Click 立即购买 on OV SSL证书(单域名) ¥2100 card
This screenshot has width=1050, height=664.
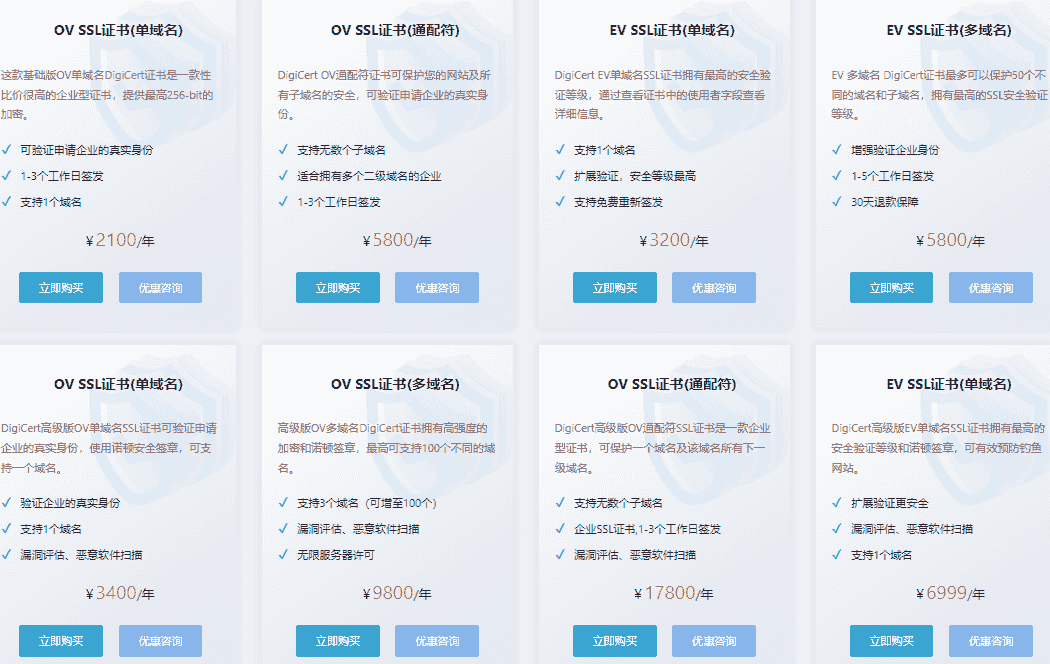coord(60,287)
